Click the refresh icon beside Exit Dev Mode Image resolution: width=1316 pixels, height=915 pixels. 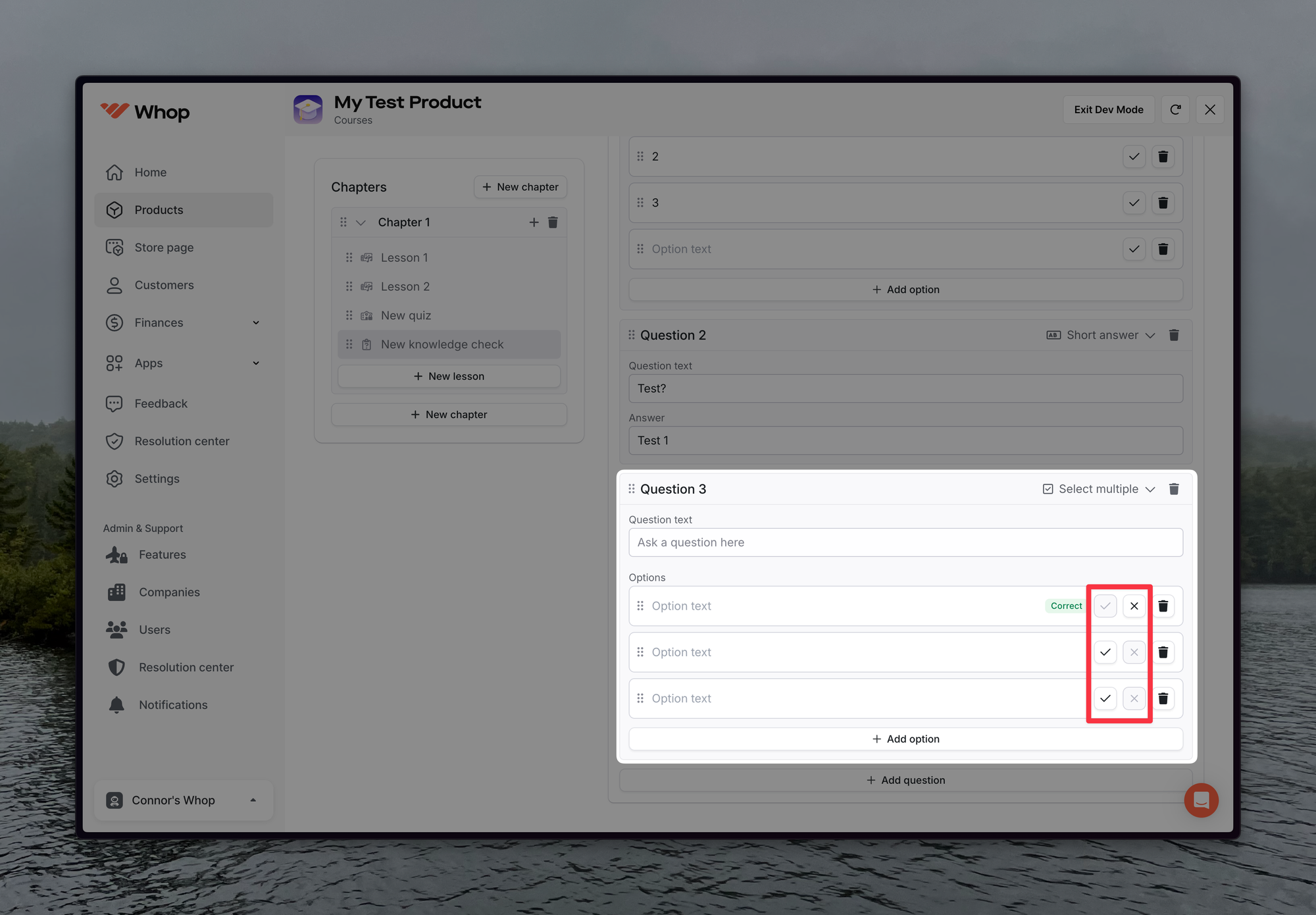[1175, 110]
